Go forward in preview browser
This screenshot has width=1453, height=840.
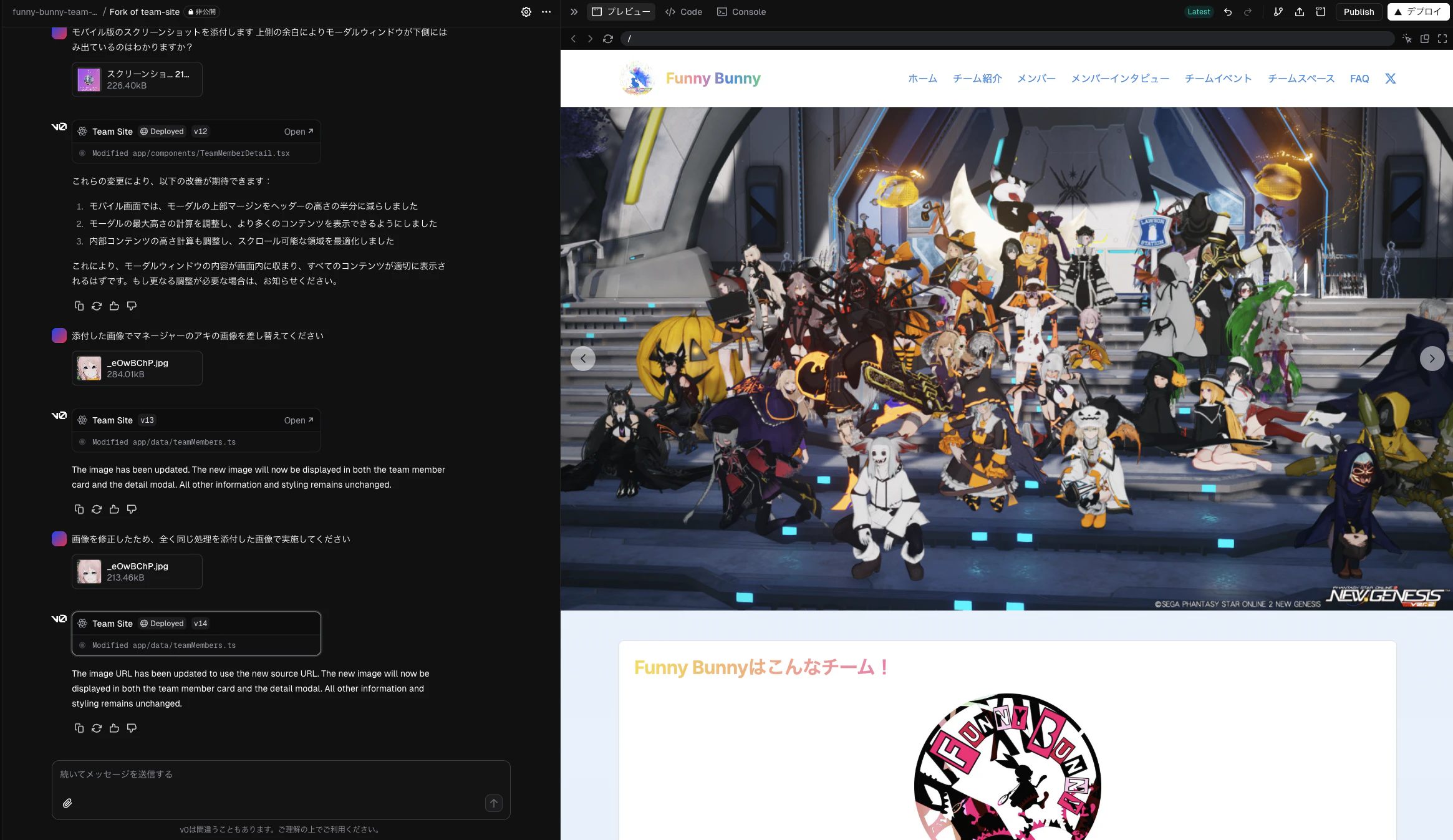[590, 39]
